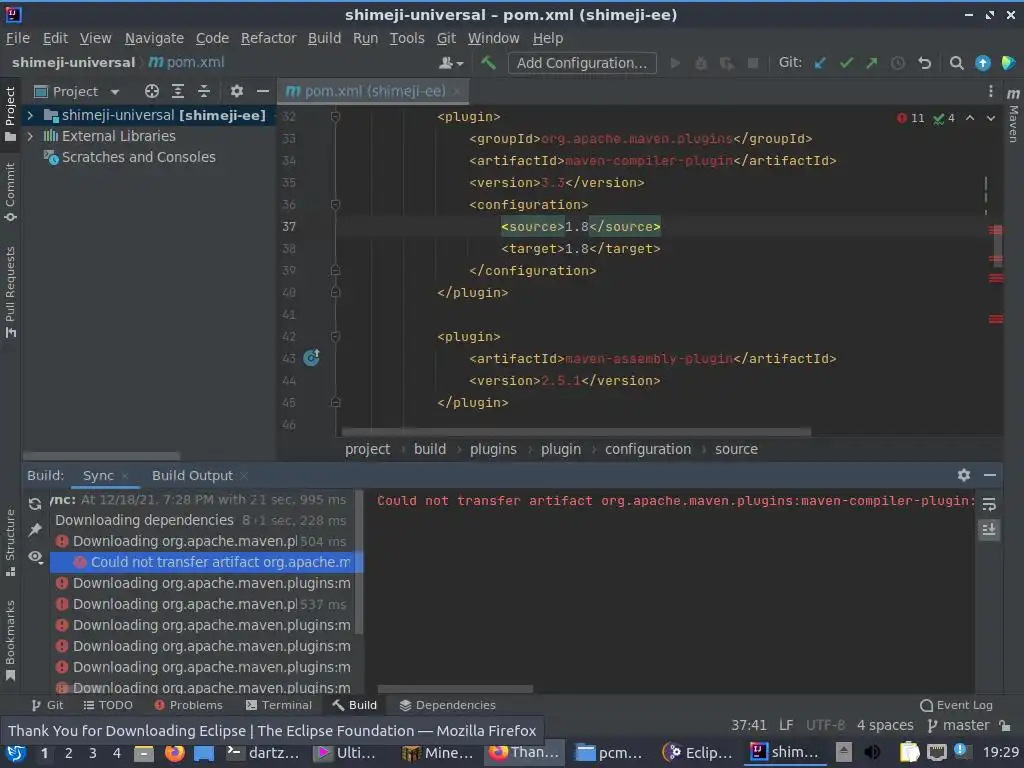The height and width of the screenshot is (768, 1024).
Task: Click the Build project hammer icon
Action: pos(488,63)
